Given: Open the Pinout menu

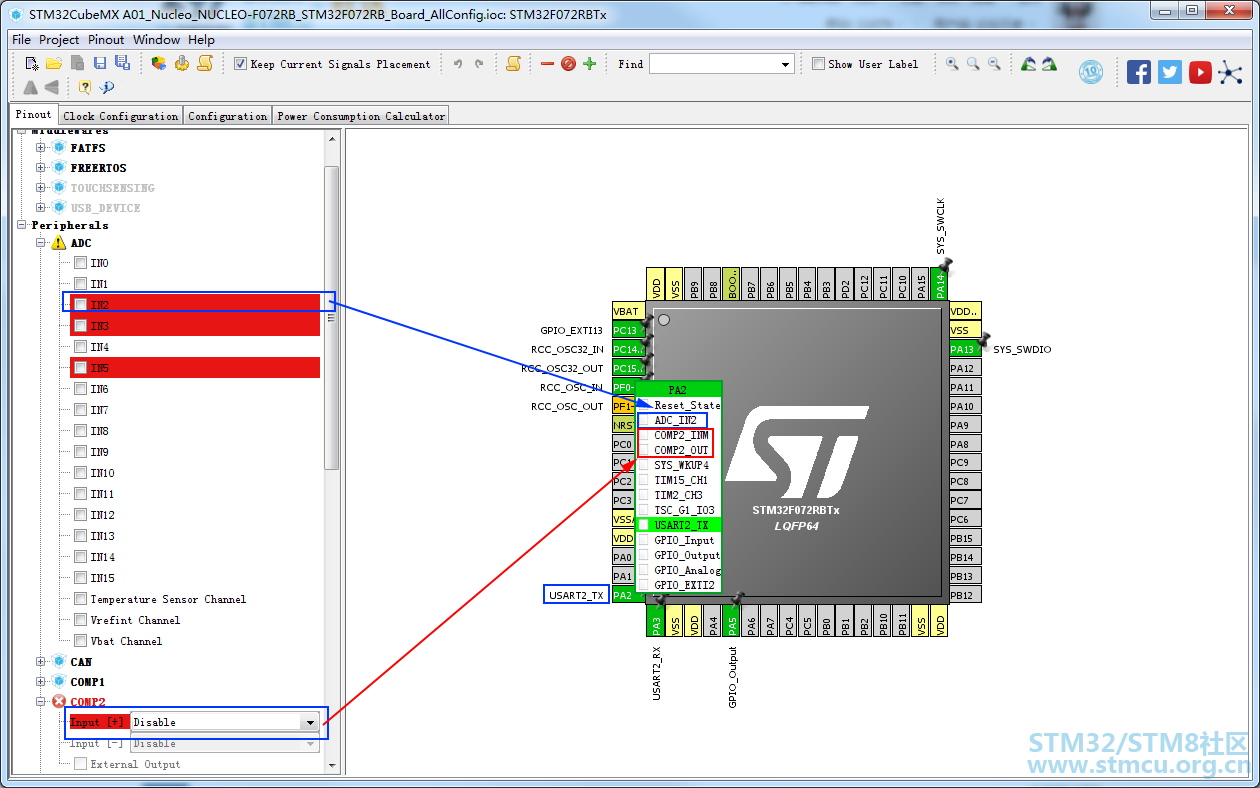Looking at the screenshot, I should tap(106, 40).
